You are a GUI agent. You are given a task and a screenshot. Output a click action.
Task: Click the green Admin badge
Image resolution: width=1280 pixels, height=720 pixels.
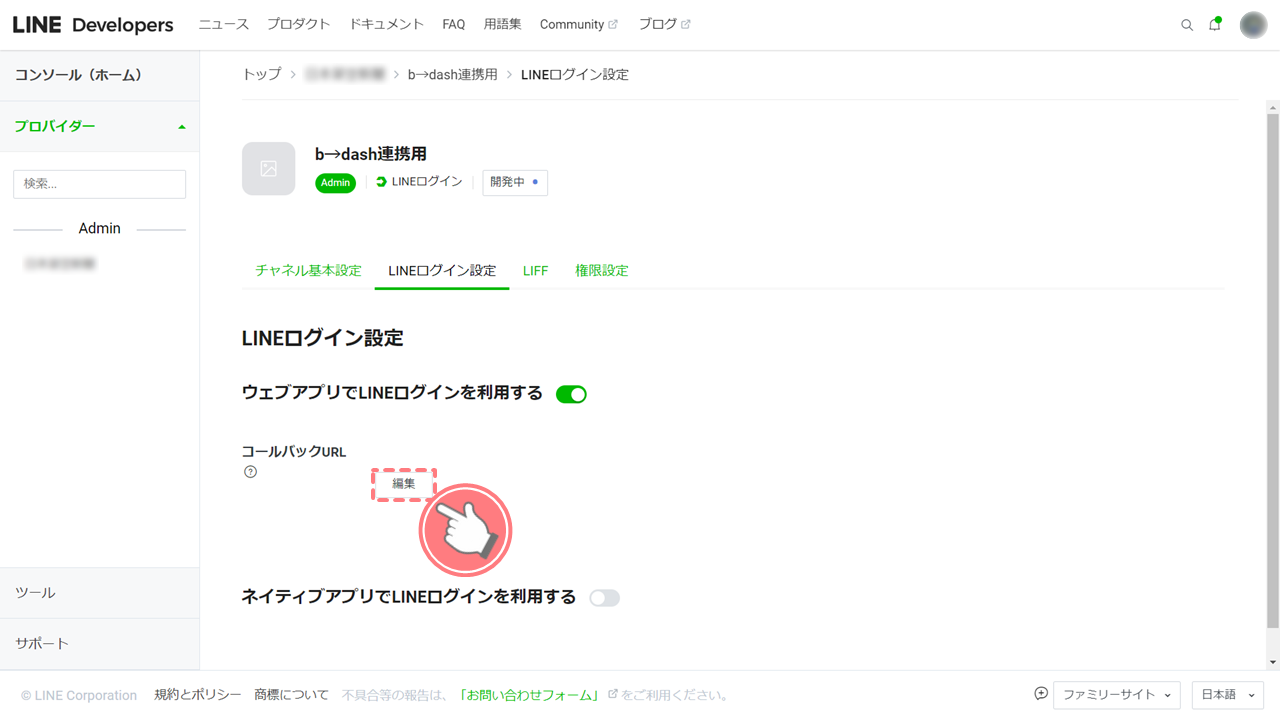pos(335,183)
